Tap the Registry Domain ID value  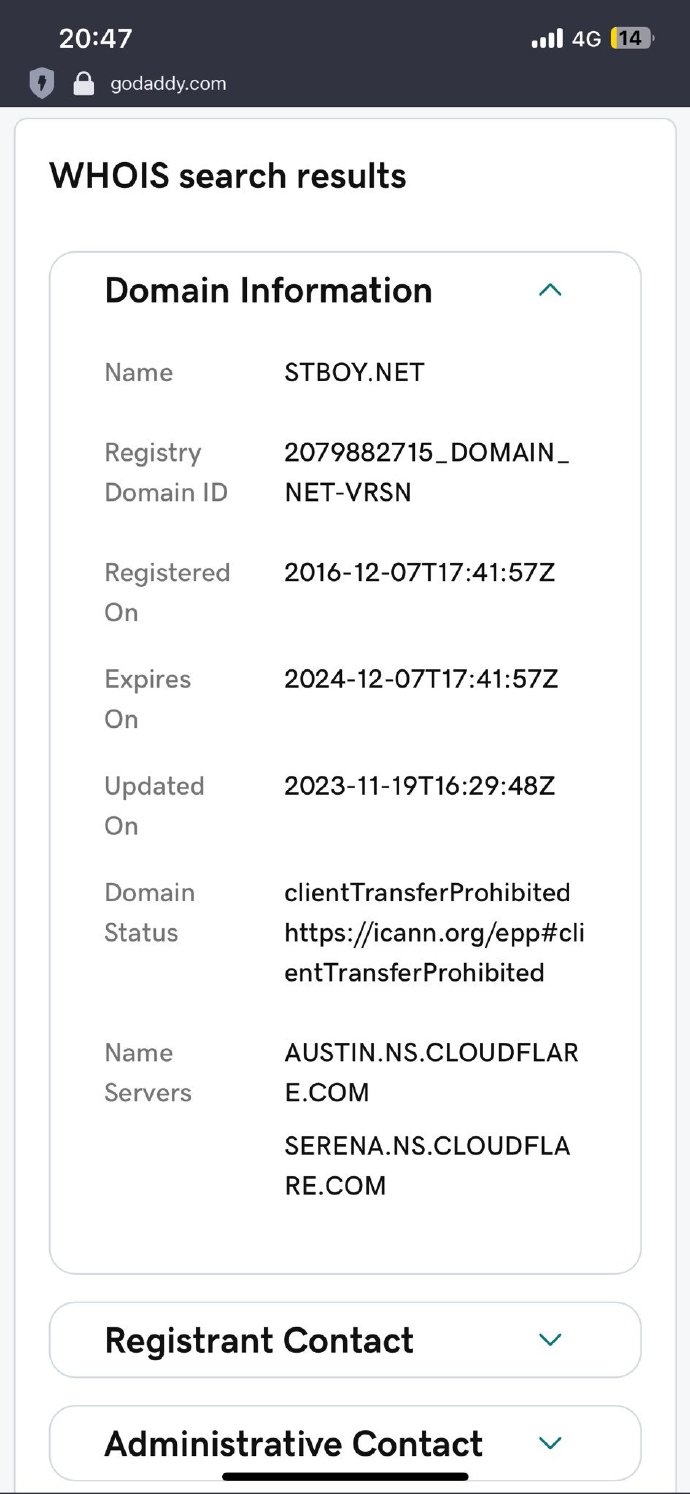[427, 472]
